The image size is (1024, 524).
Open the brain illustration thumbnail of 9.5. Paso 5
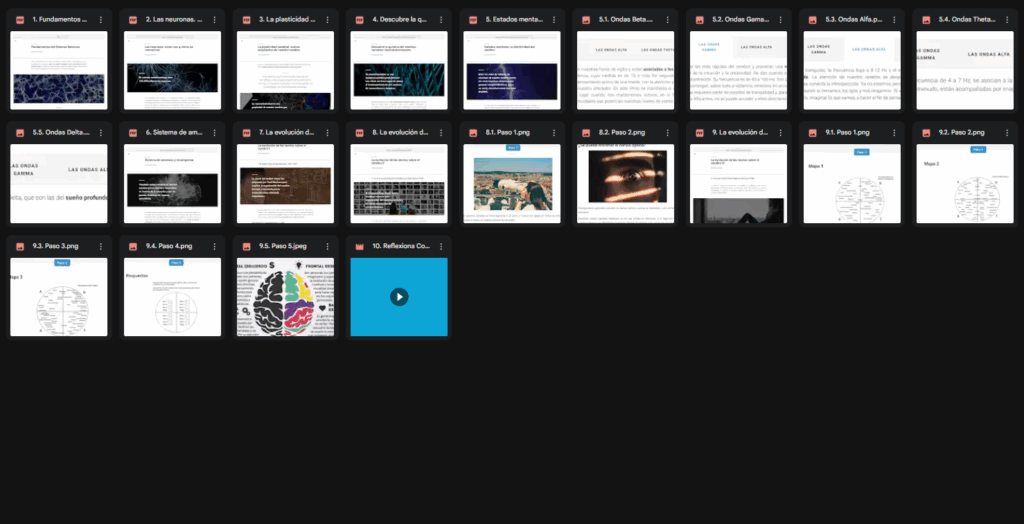pos(286,297)
